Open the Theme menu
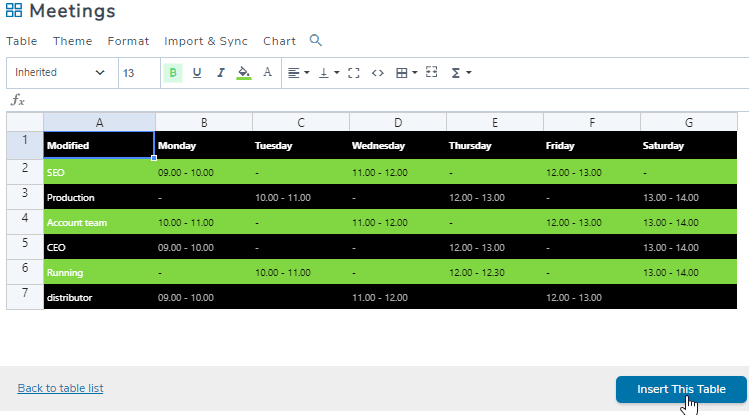The width and height of the screenshot is (749, 415). 73,41
